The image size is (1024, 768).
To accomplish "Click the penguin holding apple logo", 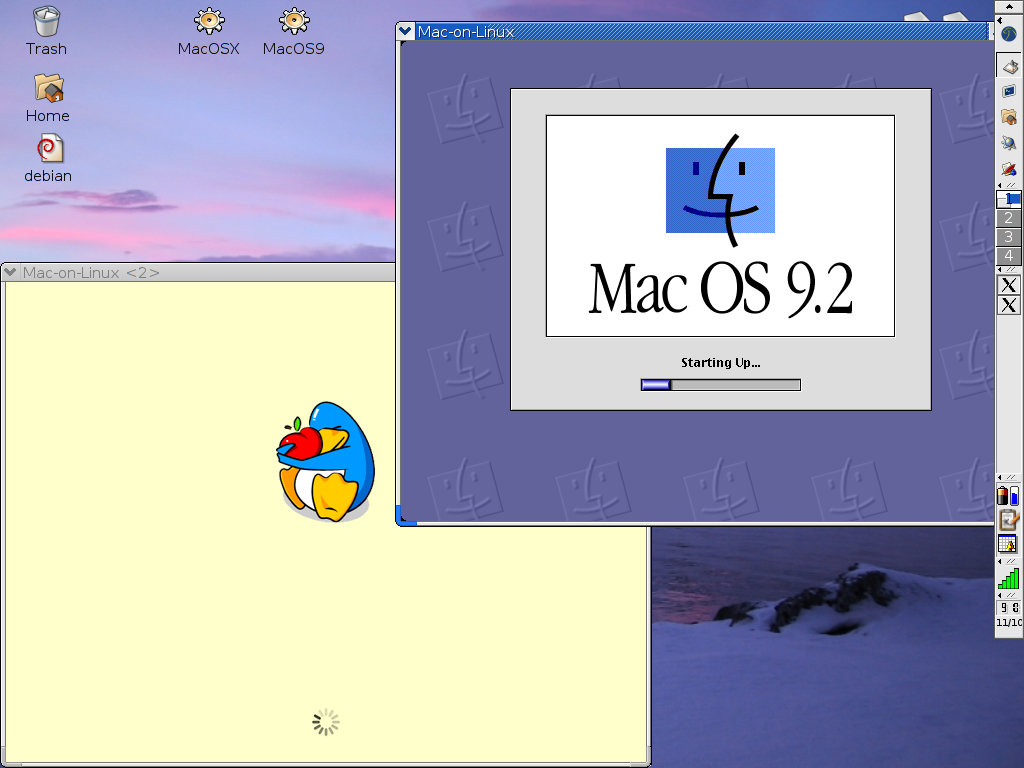I will coord(326,462).
